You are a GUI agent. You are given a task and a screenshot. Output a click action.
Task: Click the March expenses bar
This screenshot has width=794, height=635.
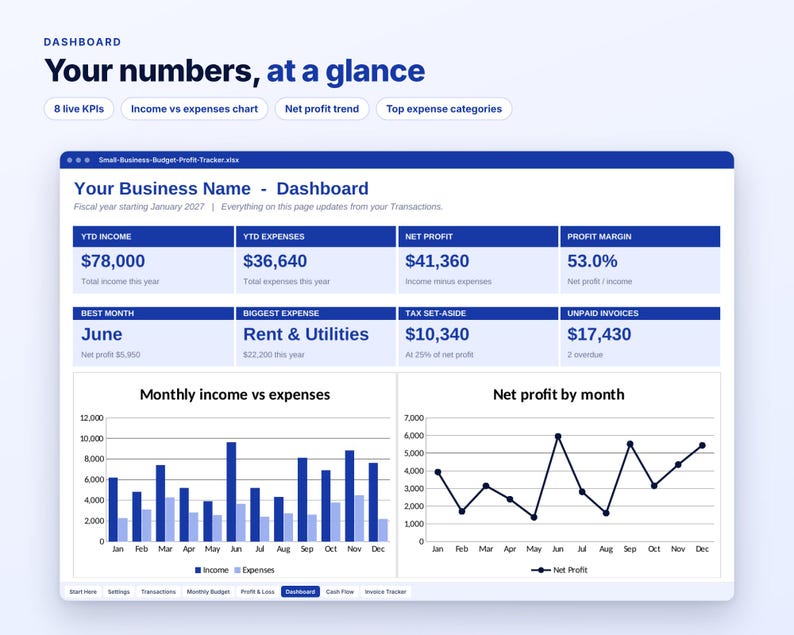coord(170,520)
